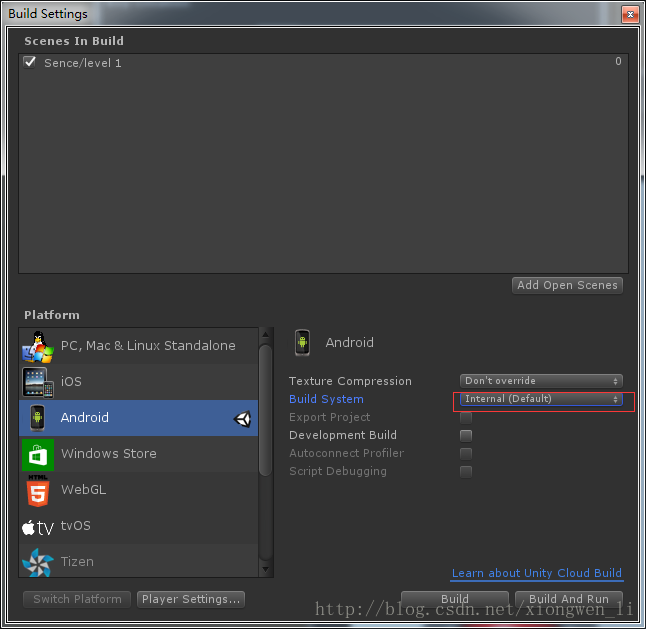The height and width of the screenshot is (629, 646).
Task: Click the Texture Compression label
Action: coord(350,381)
